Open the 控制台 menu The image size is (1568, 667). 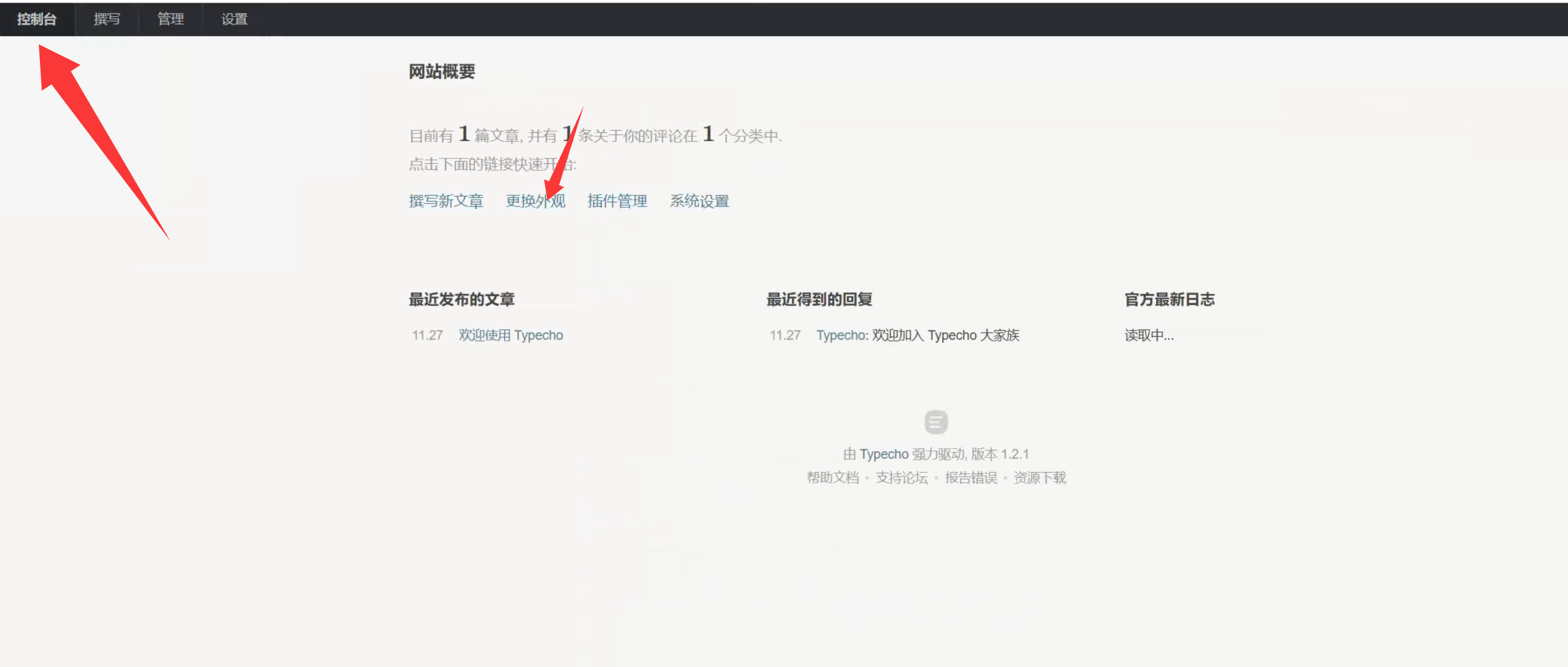pos(37,19)
